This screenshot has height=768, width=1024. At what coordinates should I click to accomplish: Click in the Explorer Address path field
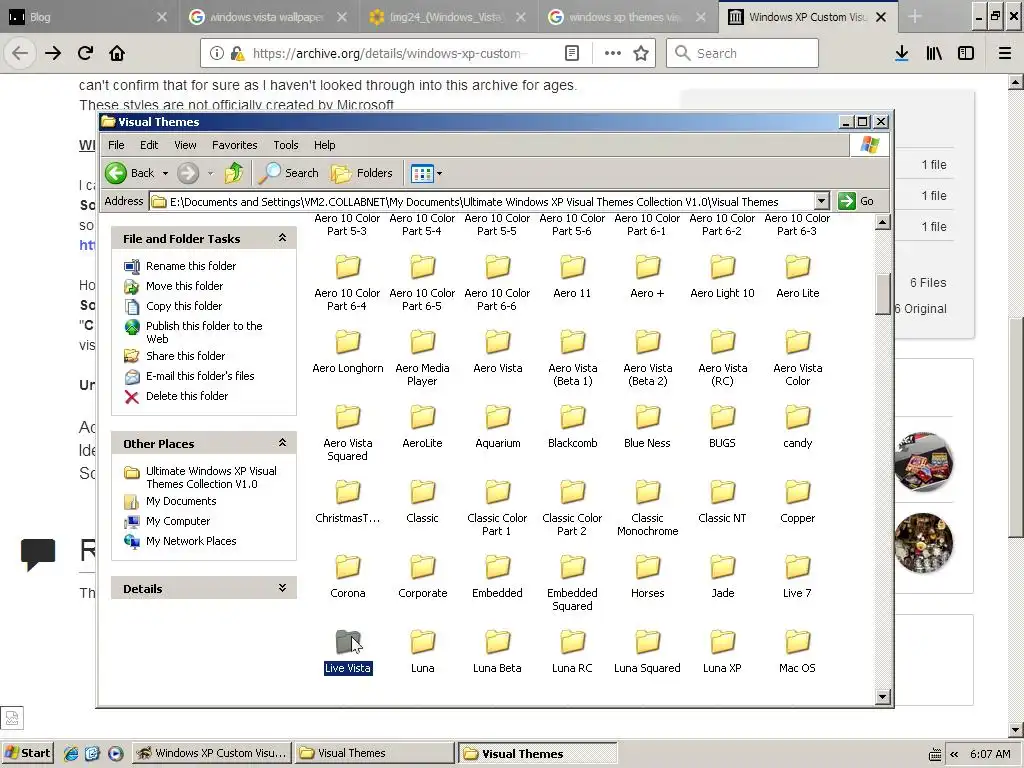pos(482,202)
